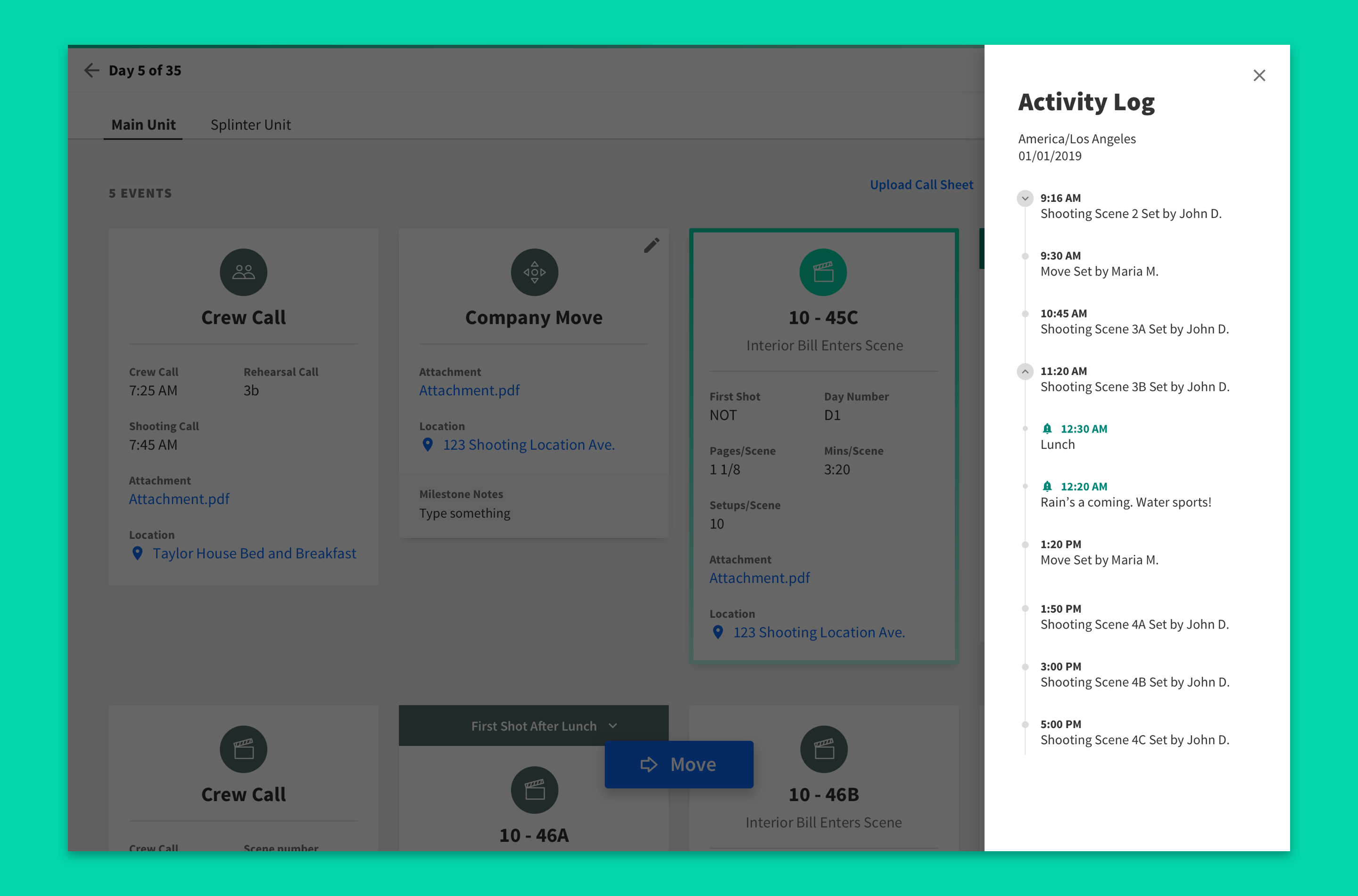Click the pencil edit icon on Company Move card

click(651, 245)
